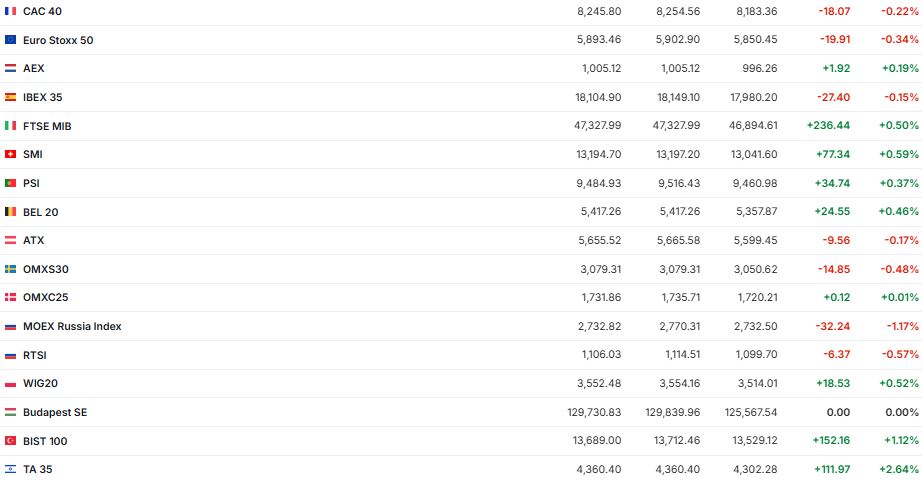This screenshot has width=922, height=482.
Task: Click the Portugal flag beside PSI
Action: point(10,183)
